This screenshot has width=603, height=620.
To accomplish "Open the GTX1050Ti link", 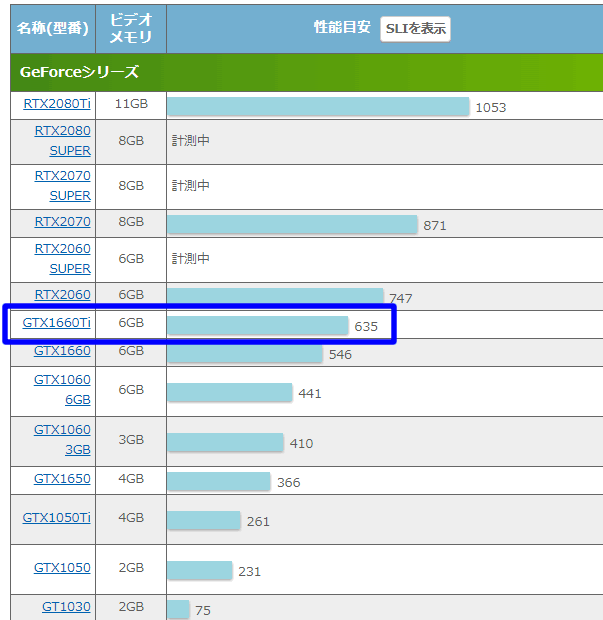I will click(57, 518).
